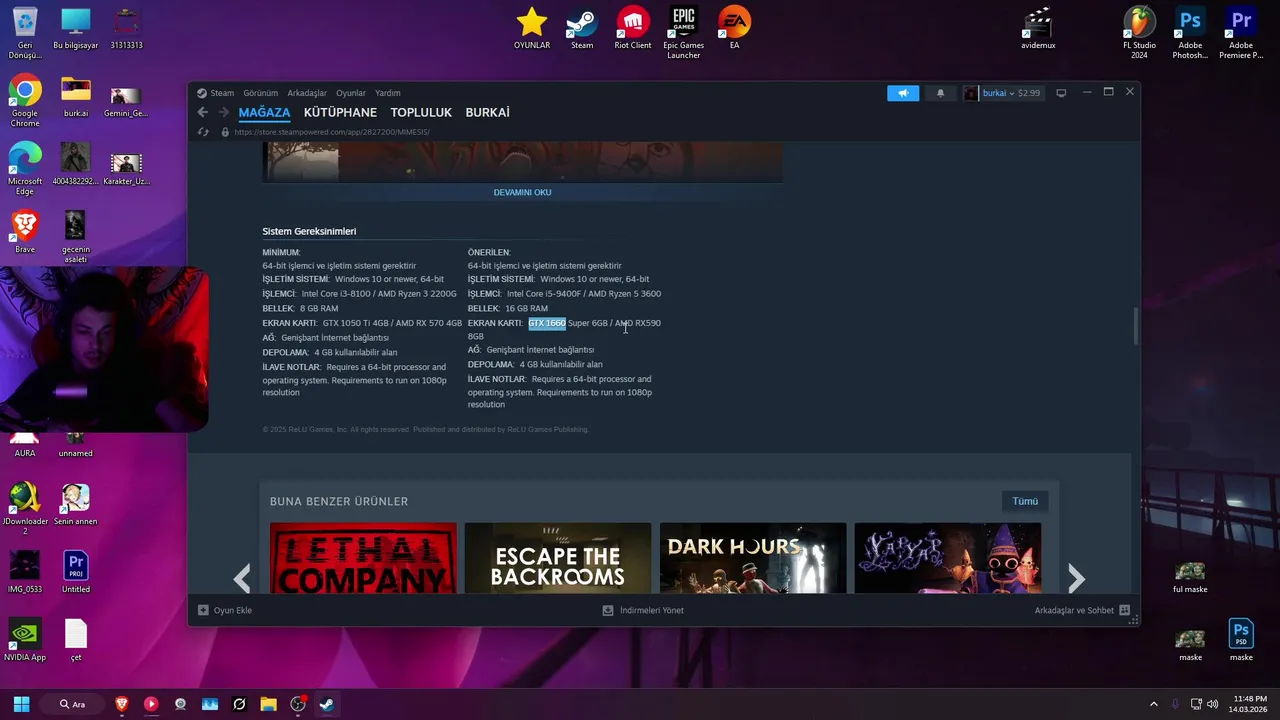The width and height of the screenshot is (1280, 720).
Task: Open Brave from the taskbar
Action: pyautogui.click(x=122, y=704)
